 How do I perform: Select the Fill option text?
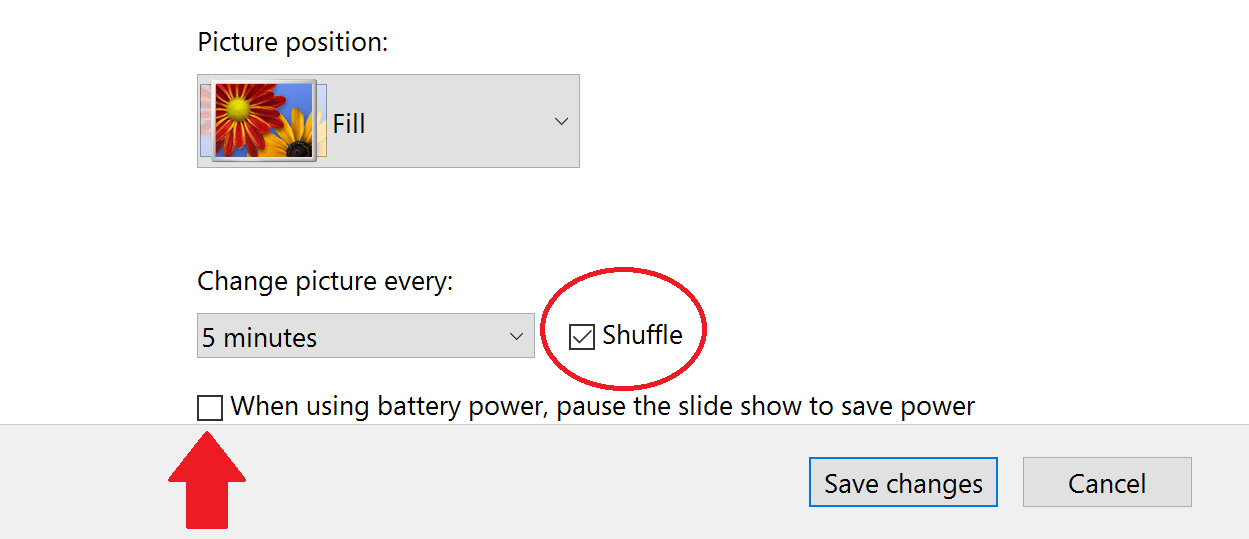(349, 124)
